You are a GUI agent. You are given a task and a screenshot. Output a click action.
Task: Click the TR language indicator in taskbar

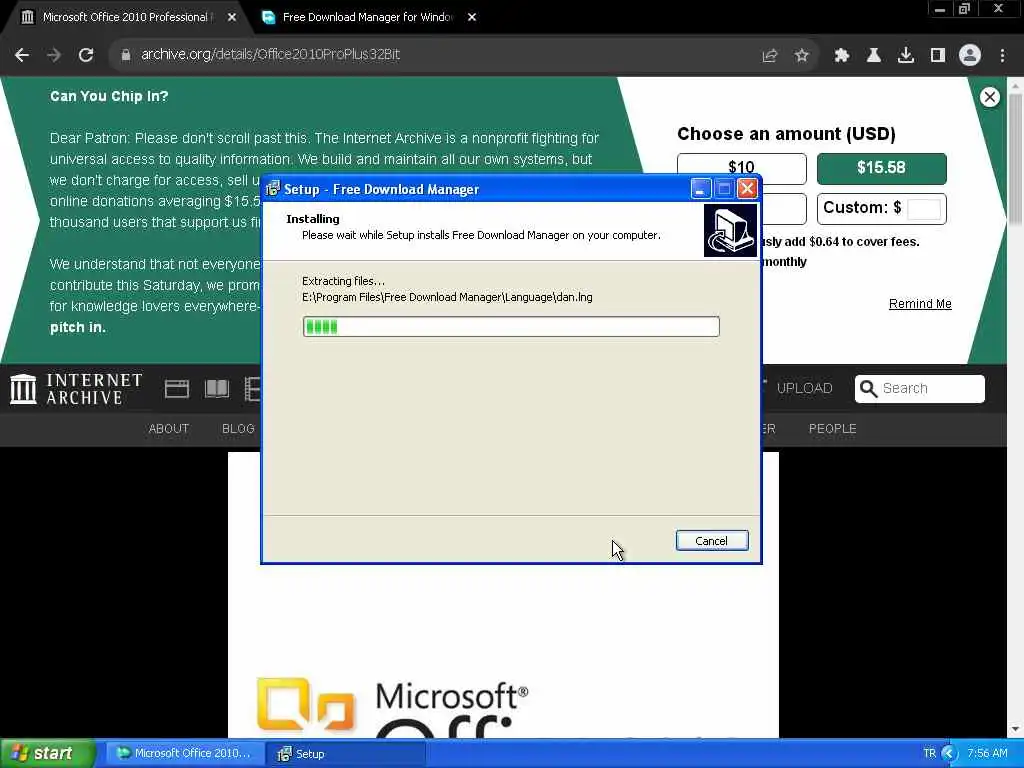pos(929,753)
